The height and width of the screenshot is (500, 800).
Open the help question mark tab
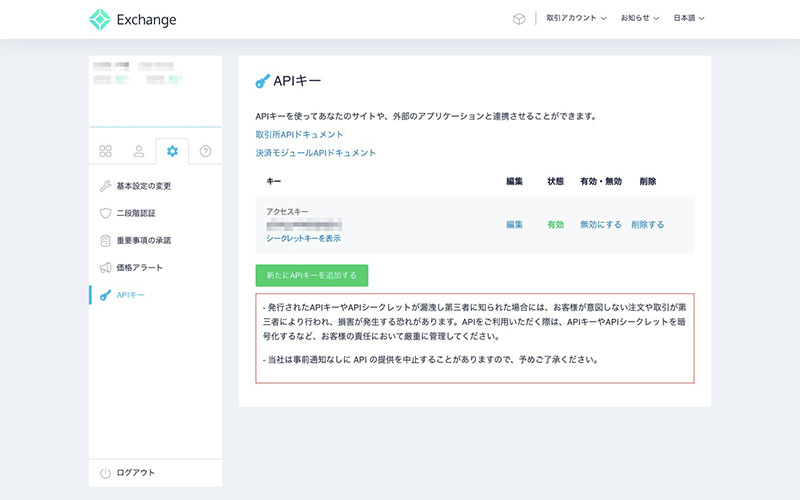tap(205, 152)
